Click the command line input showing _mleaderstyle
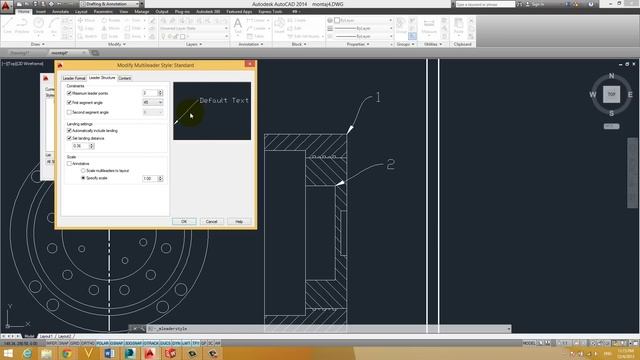The width and height of the screenshot is (640, 360). pyautogui.click(x=329, y=329)
